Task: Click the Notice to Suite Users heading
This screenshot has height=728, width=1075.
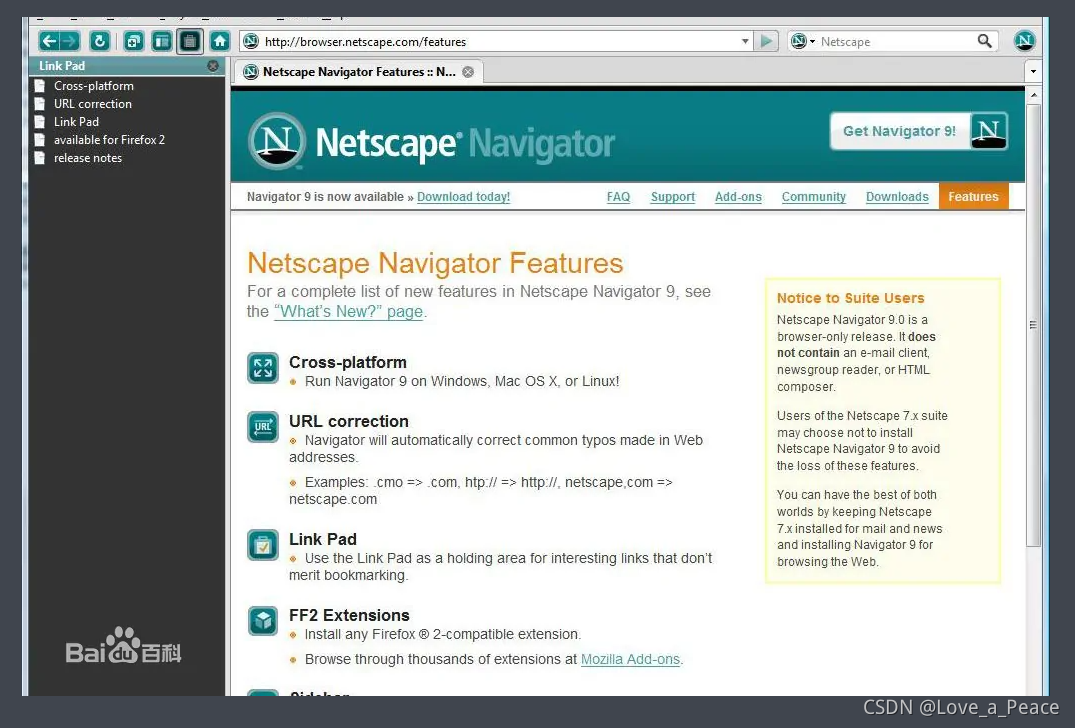Action: point(850,298)
